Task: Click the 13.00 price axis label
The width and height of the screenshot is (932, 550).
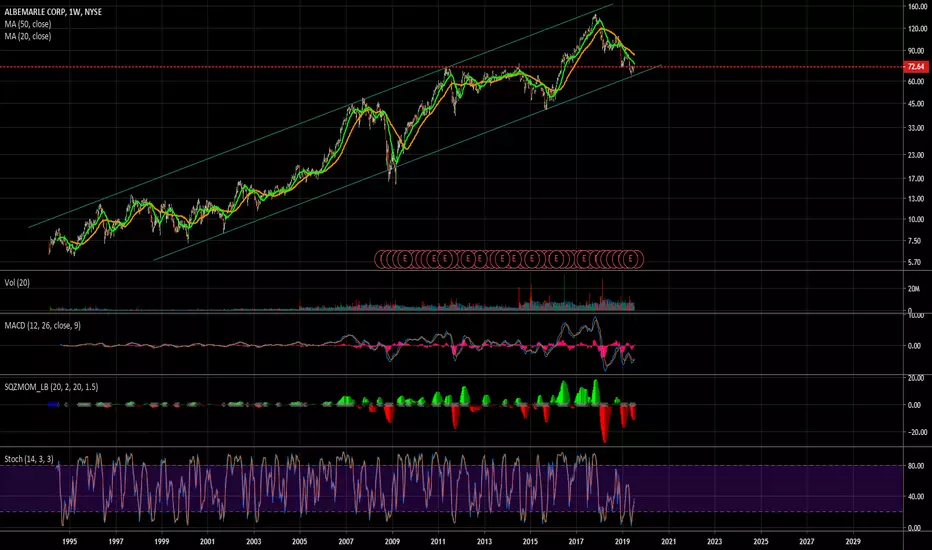Action: [x=917, y=199]
